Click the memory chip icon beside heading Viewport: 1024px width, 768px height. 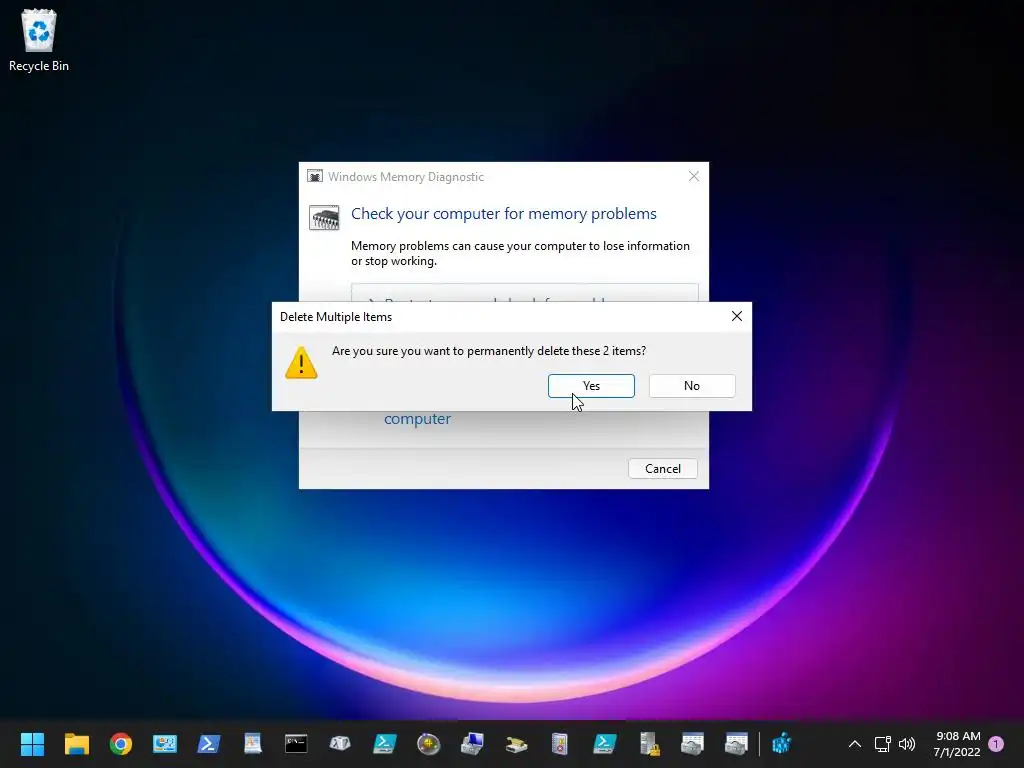click(324, 217)
